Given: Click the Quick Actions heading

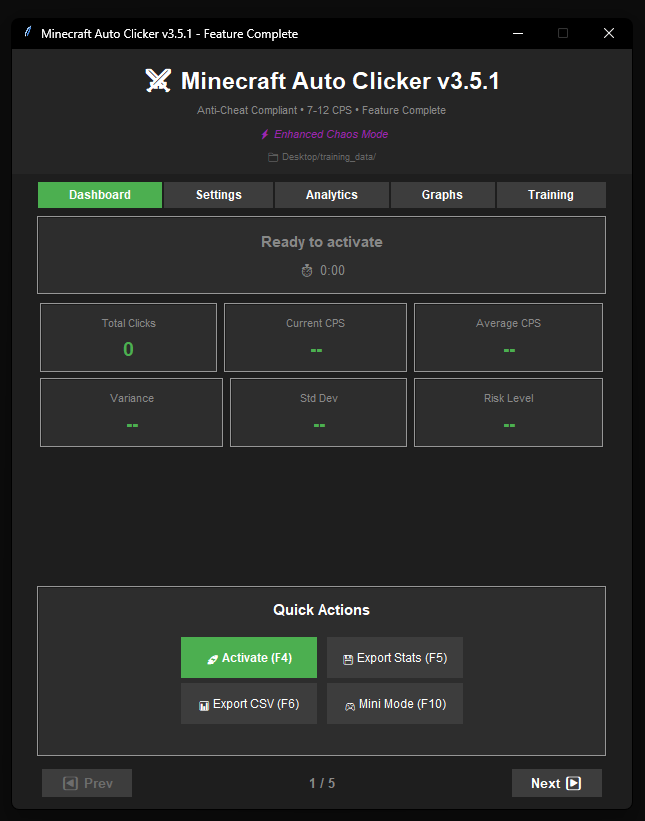Looking at the screenshot, I should [321, 610].
